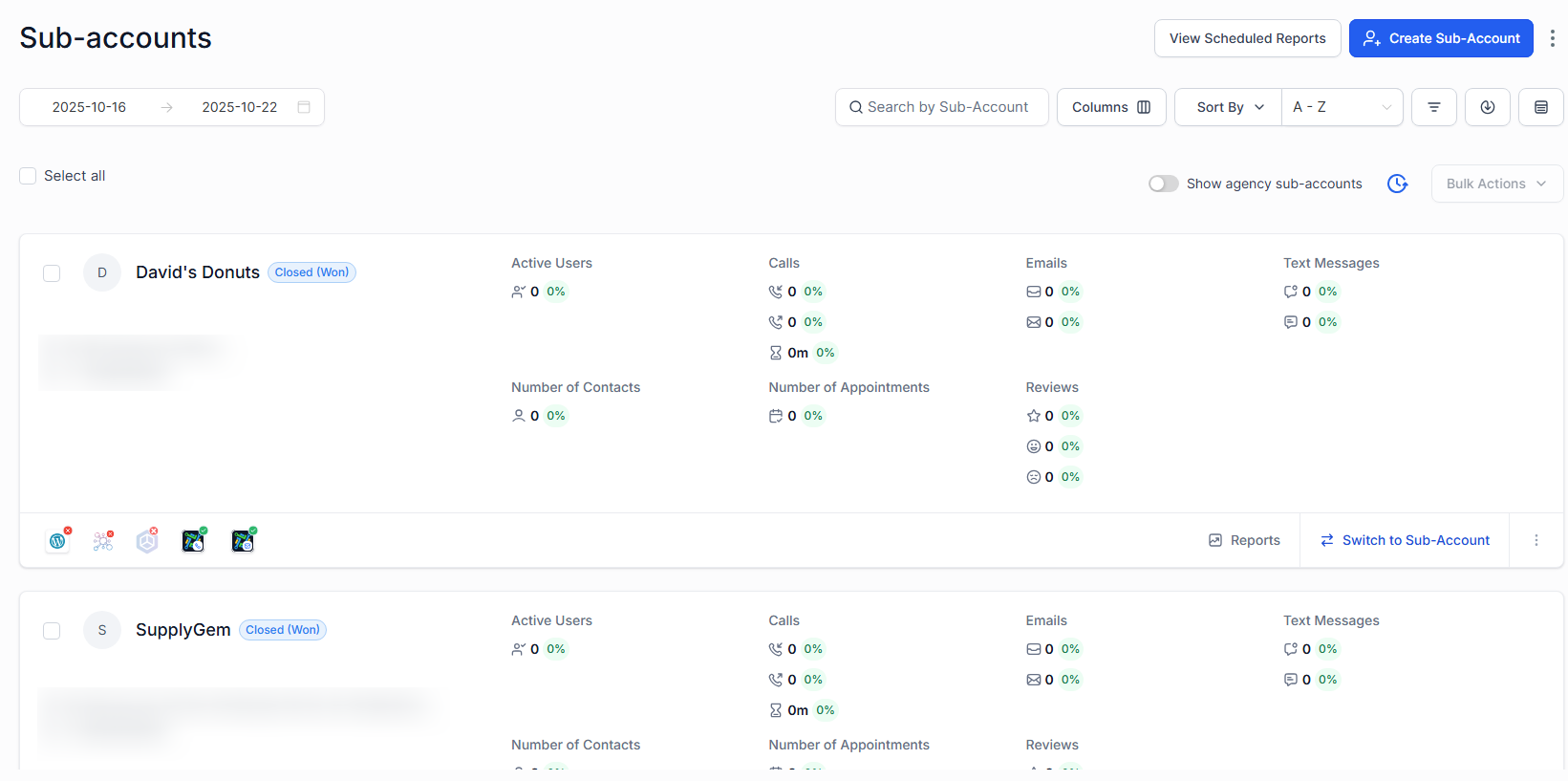Switch to list view using the far-right toolbar icon
The height and width of the screenshot is (781, 1568).
[x=1540, y=107]
